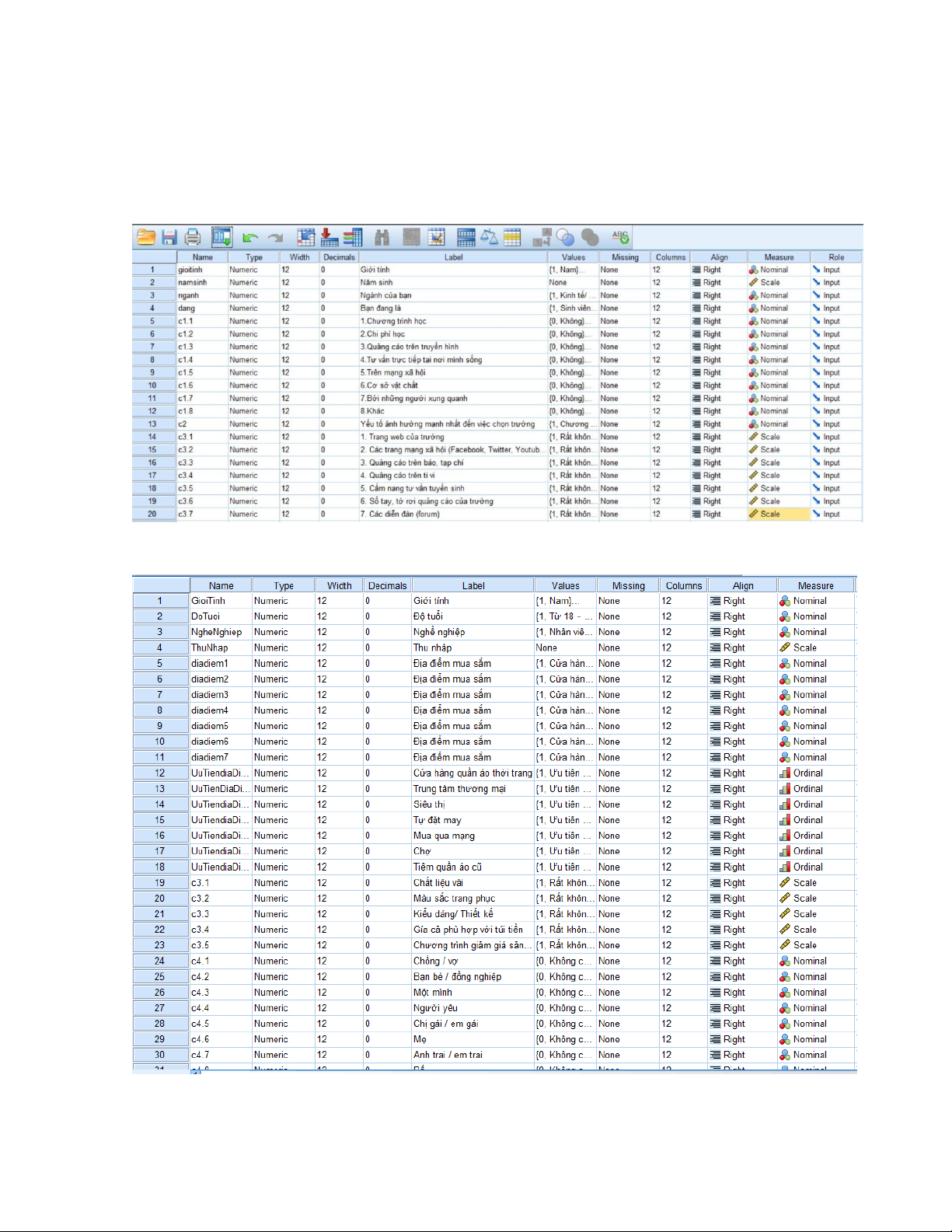
Task: Select the label cell 'Năm sinh'
Action: 452,283
